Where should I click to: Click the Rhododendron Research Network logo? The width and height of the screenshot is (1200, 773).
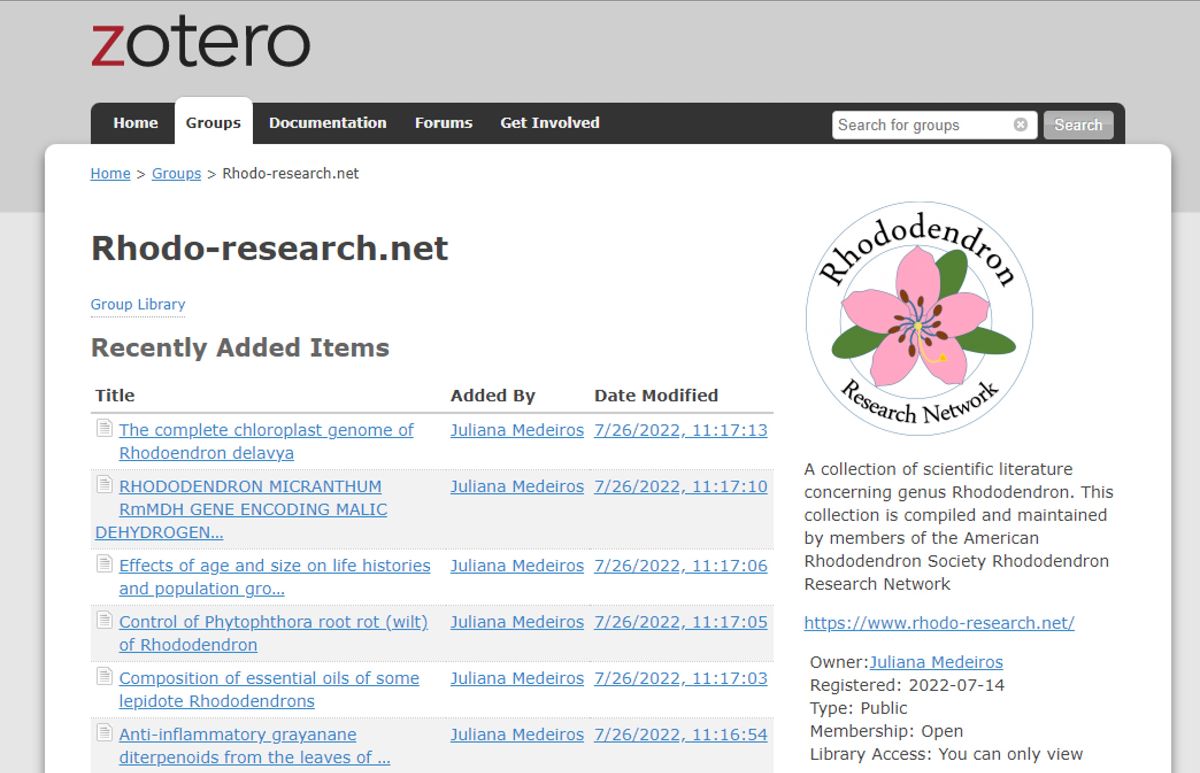[919, 321]
